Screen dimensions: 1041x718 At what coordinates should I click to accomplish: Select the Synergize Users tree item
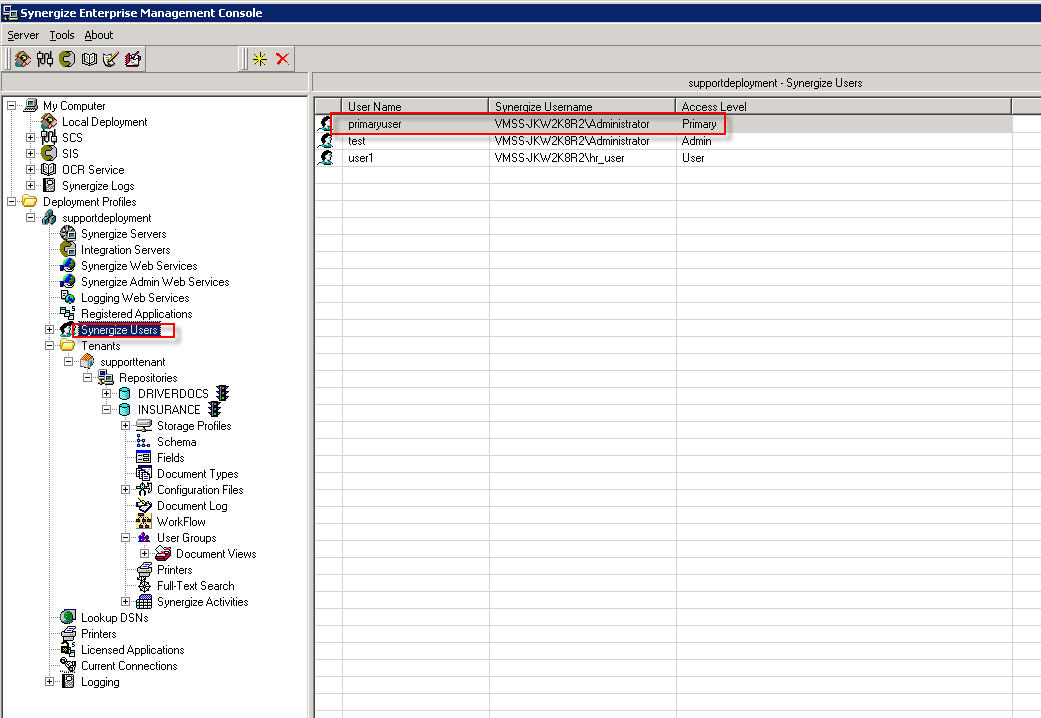click(120, 330)
